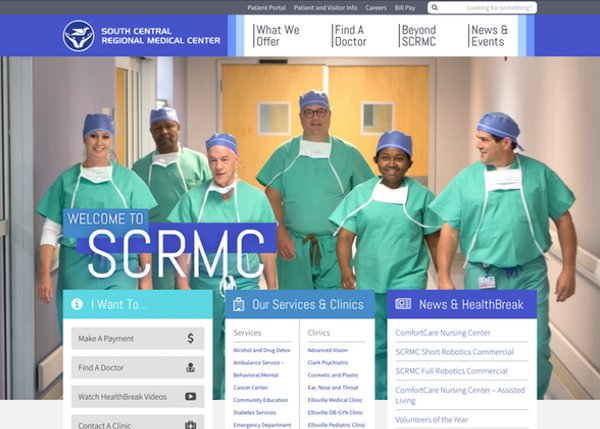Click the I Want To panel header

138,304
